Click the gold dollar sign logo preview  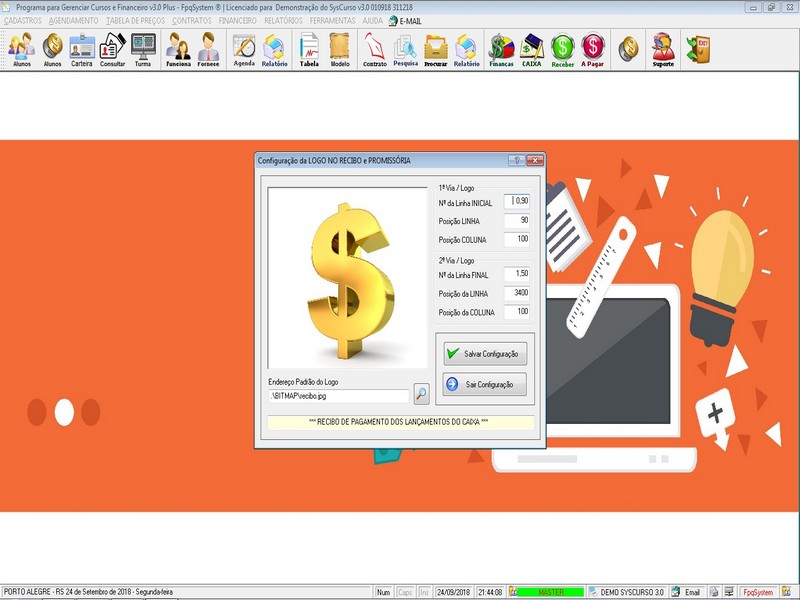347,278
